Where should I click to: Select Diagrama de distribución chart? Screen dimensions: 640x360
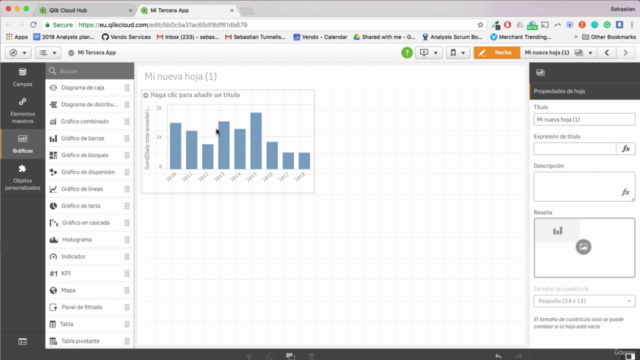coord(89,104)
